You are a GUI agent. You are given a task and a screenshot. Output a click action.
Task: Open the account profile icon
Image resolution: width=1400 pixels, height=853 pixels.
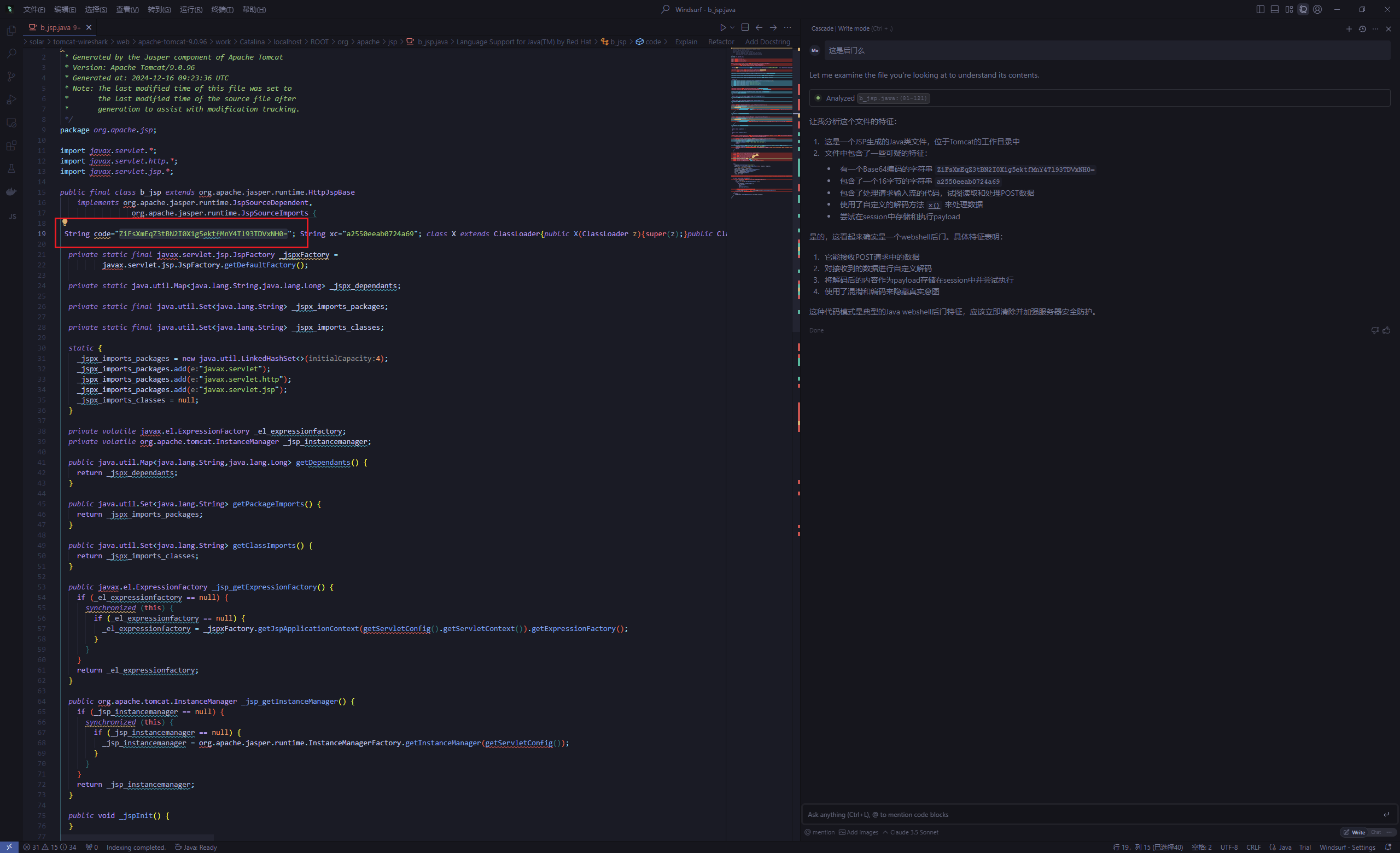[1317, 9]
